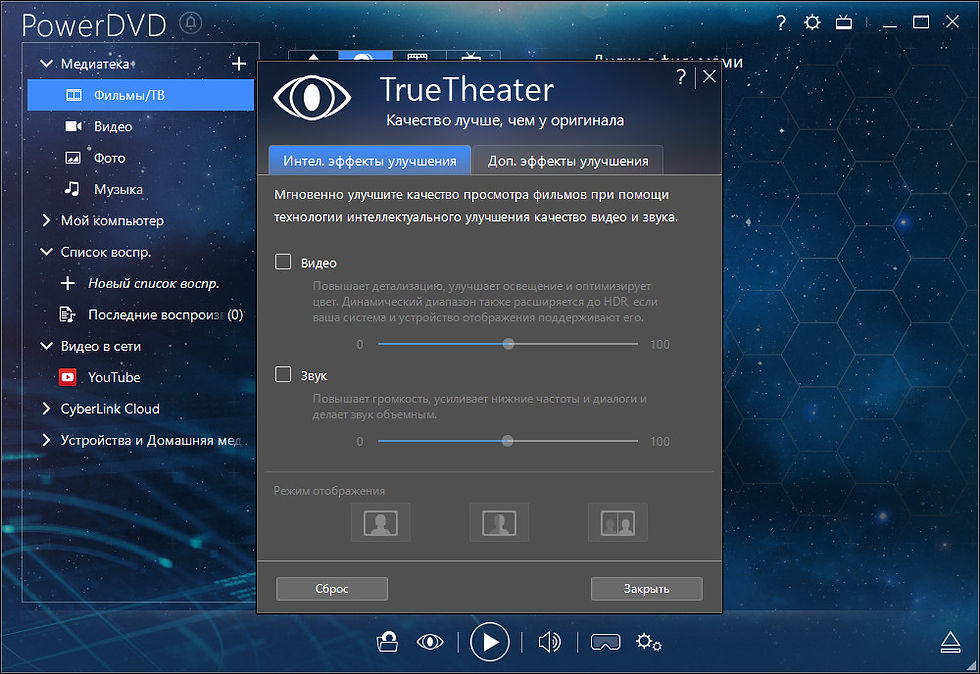Maximize the PowerDVD window

point(921,23)
